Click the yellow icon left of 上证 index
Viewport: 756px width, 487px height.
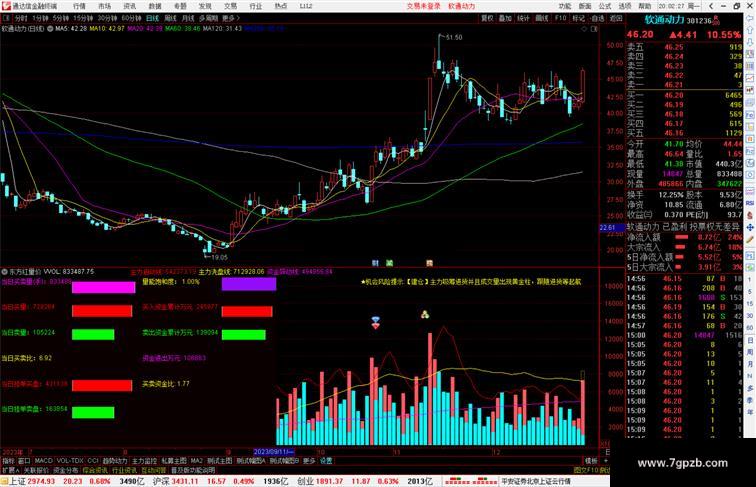pos(4,481)
